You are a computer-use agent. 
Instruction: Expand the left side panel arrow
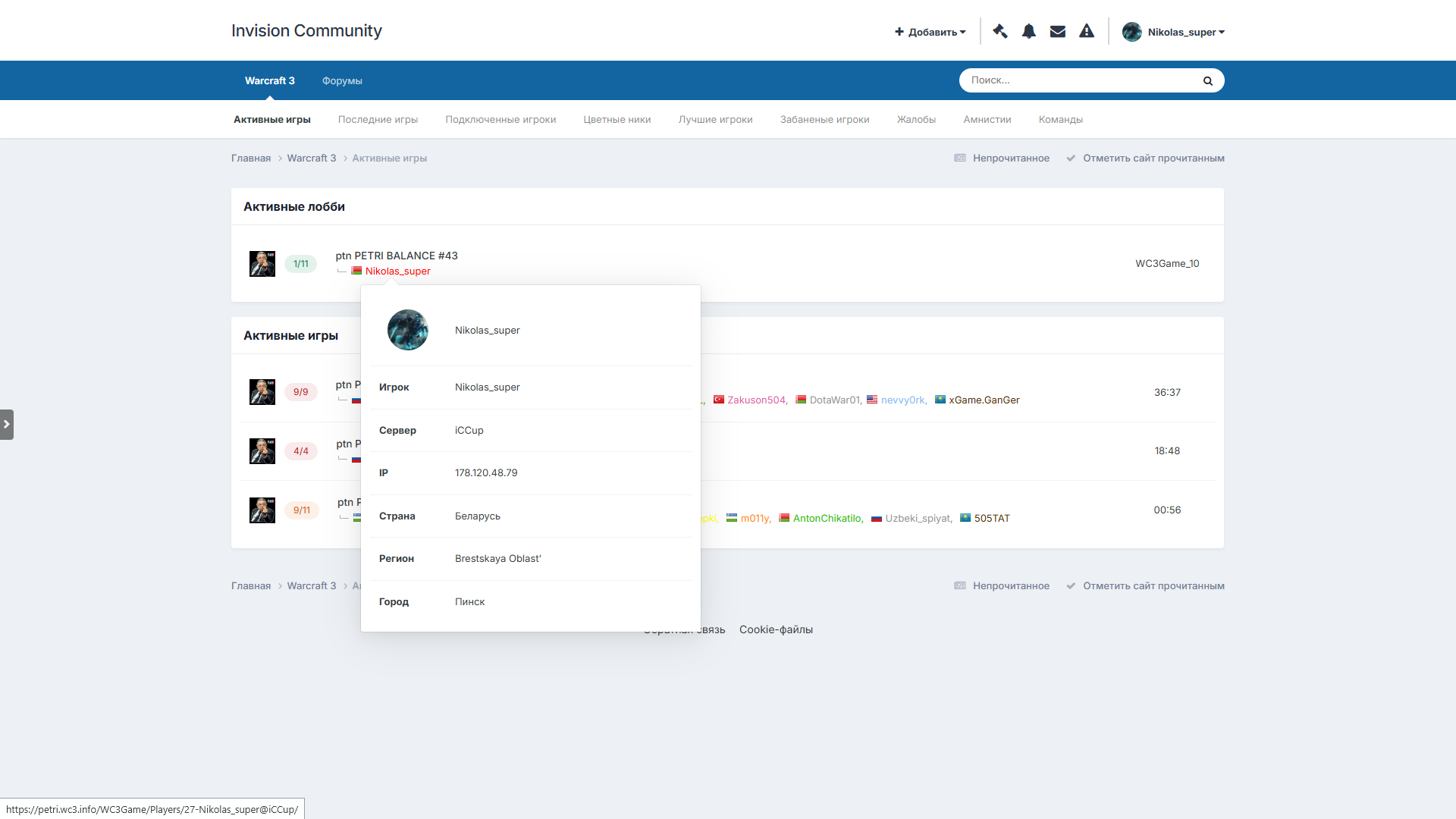[x=7, y=425]
